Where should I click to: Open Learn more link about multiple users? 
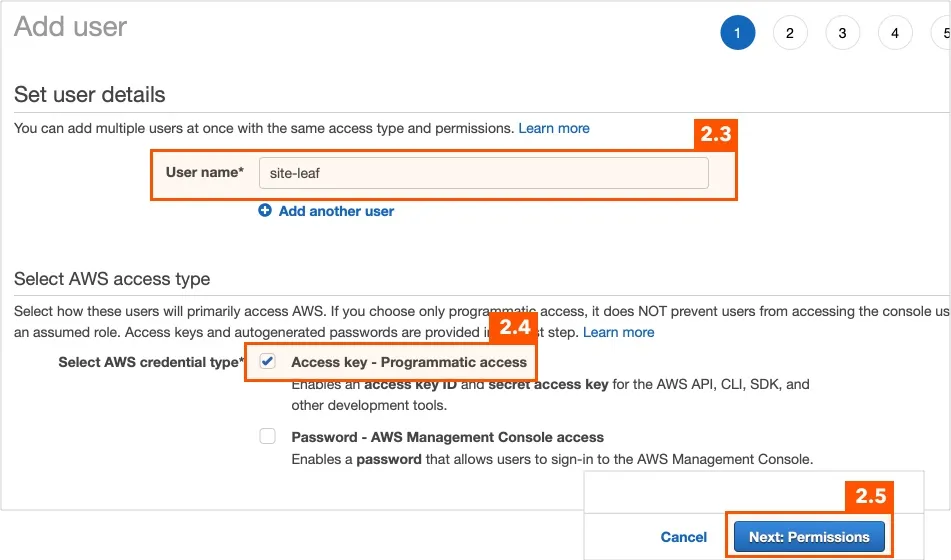(x=554, y=129)
